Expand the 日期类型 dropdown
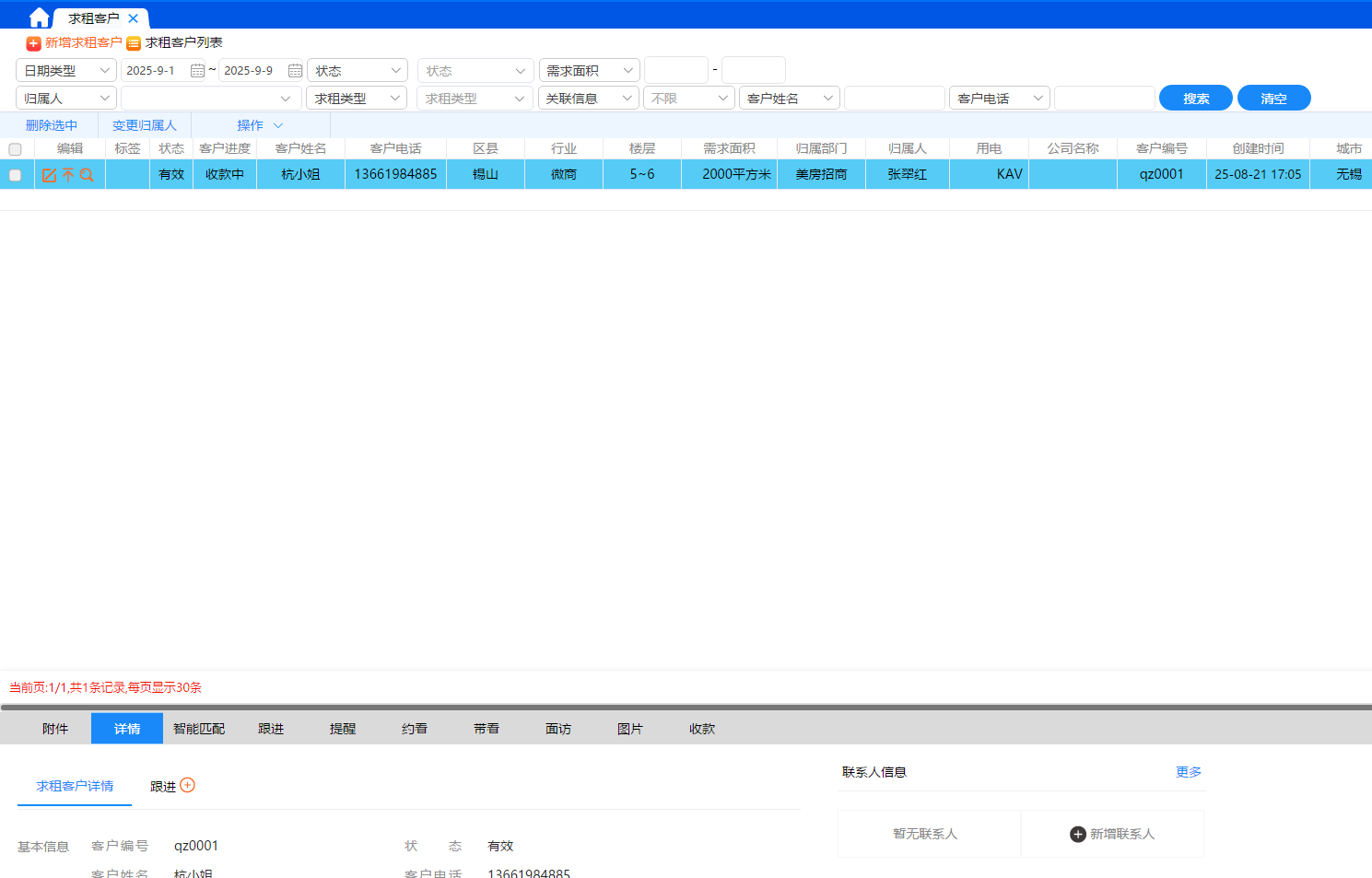1372x878 pixels. (66, 71)
